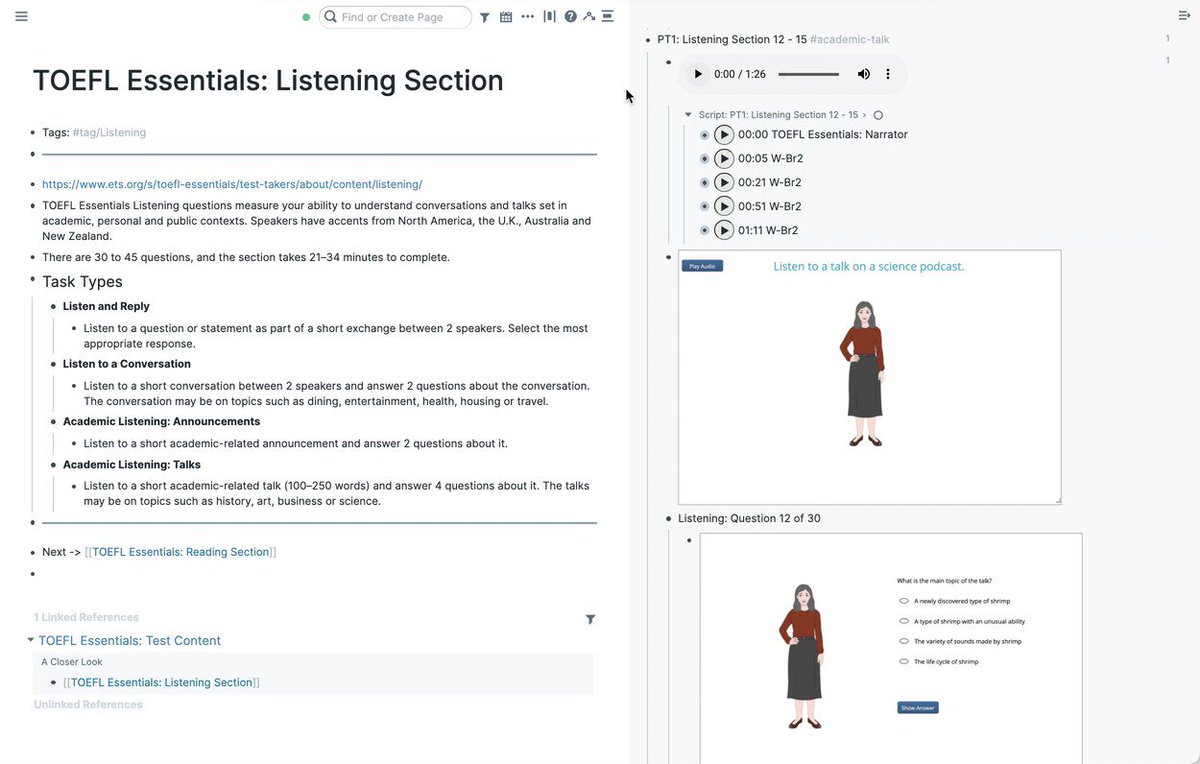
Task: Click the Academic Listening: Talks bullet text
Action: click(x=132, y=464)
